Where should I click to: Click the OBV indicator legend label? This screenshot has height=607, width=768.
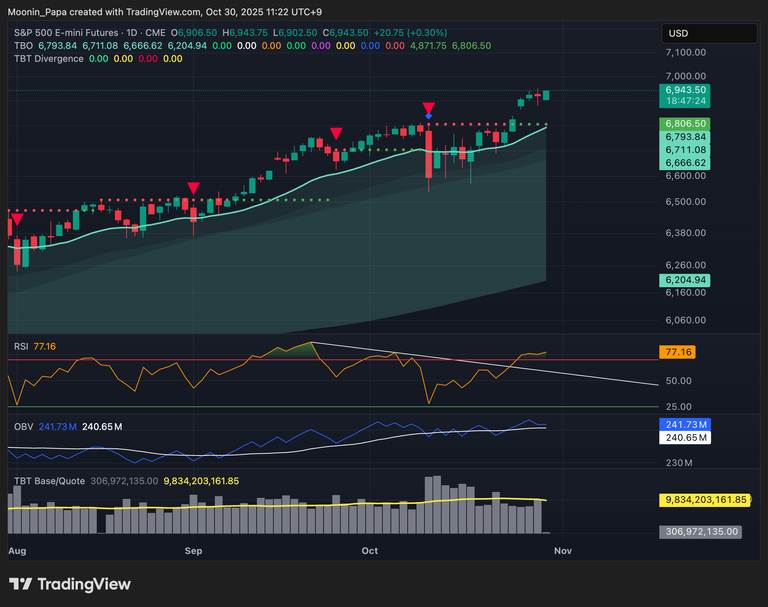(23, 426)
